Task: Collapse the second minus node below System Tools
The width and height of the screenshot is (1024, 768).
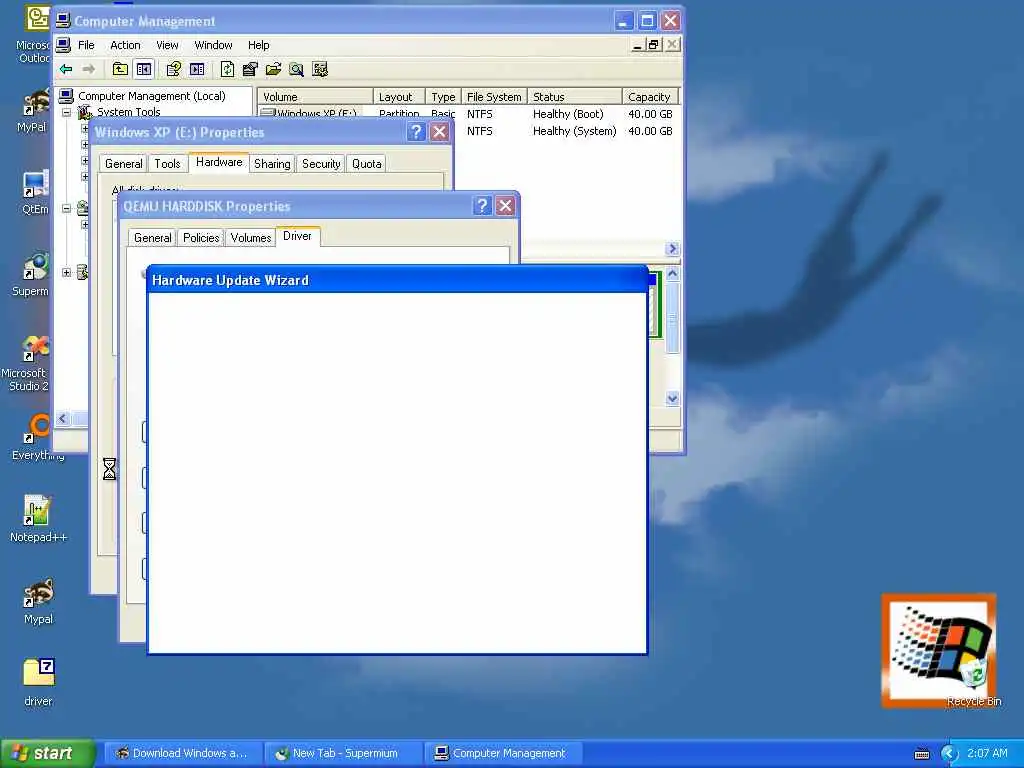Action: [67, 208]
